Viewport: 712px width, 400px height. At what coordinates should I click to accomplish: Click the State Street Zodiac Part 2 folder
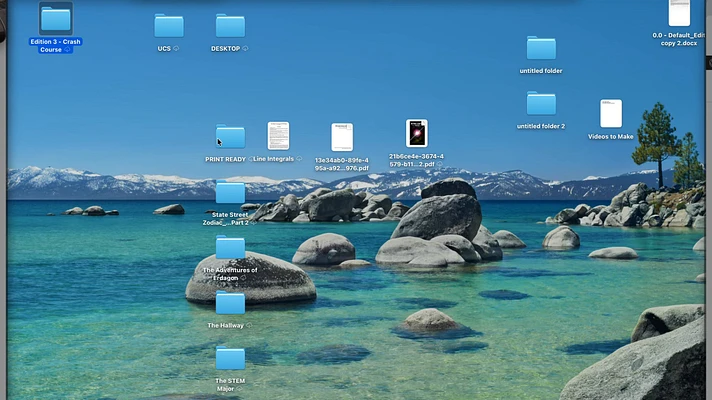[230, 193]
